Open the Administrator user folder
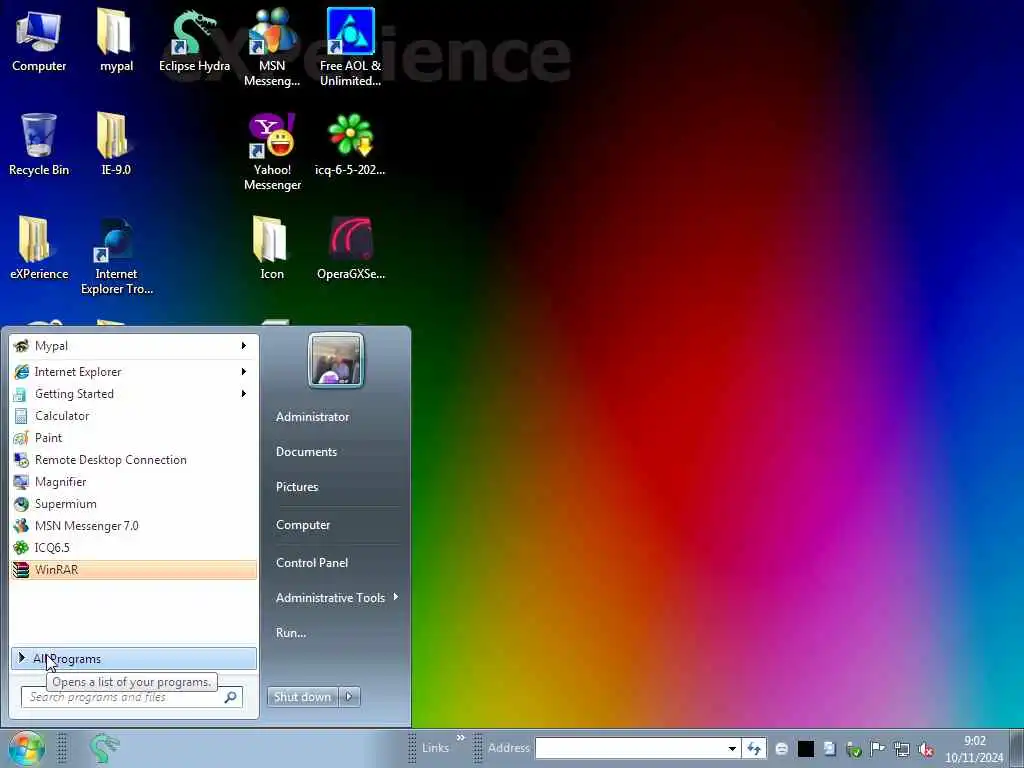Viewport: 1024px width, 768px height. point(312,417)
